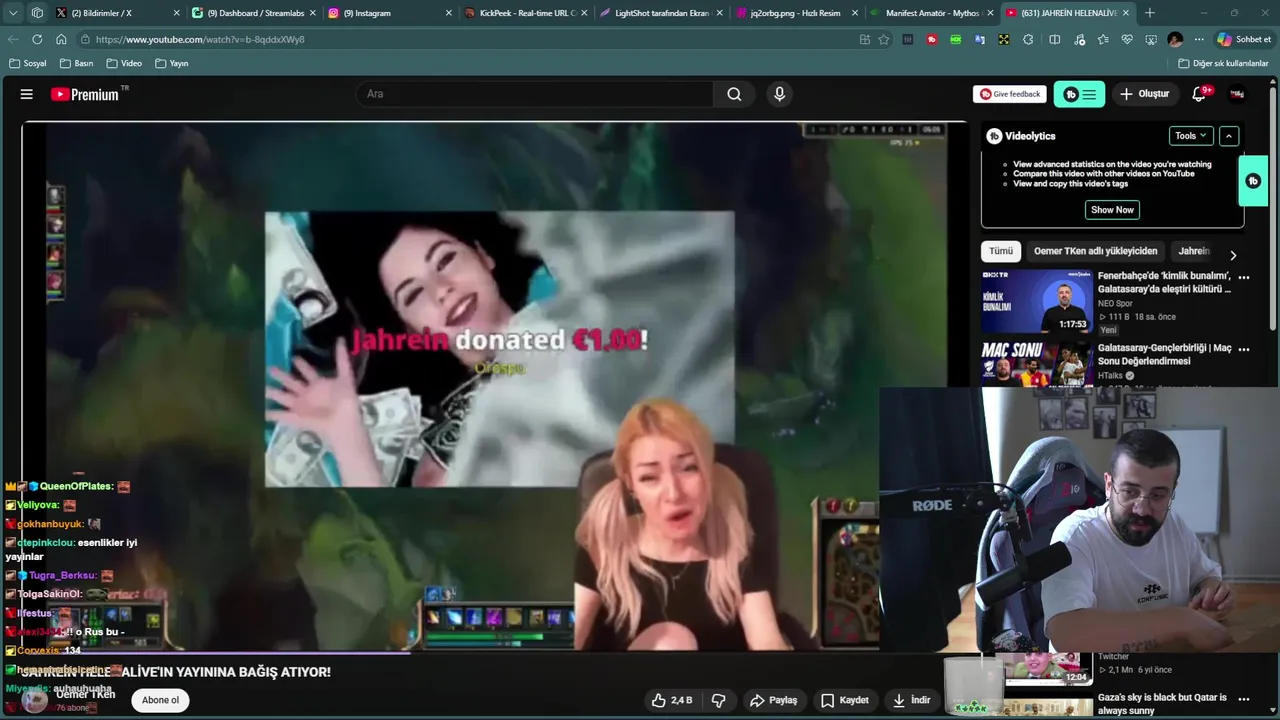This screenshot has width=1280, height=720.
Task: Share the video with Paylaş
Action: tap(773, 700)
